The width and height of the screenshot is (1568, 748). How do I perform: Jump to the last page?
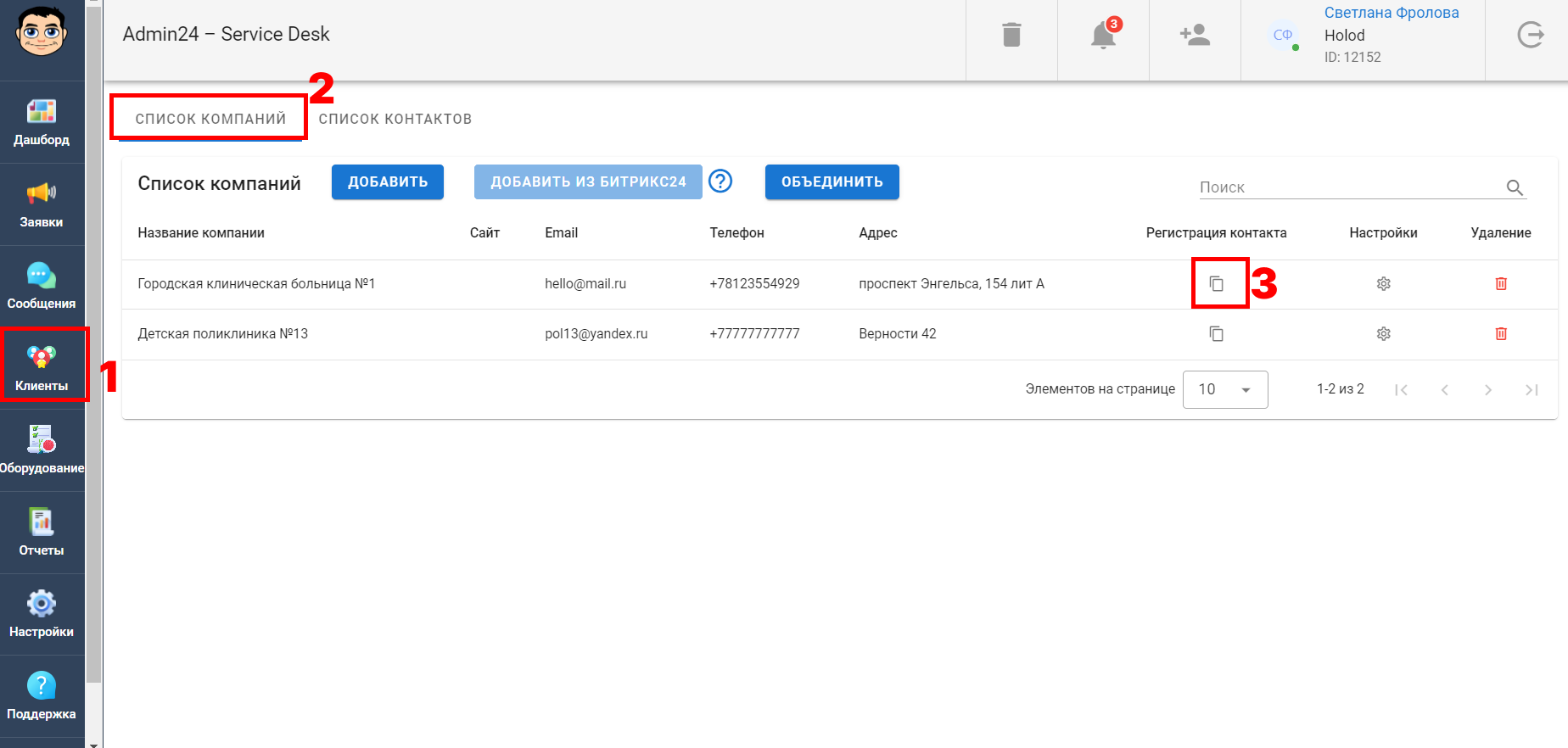click(x=1531, y=390)
